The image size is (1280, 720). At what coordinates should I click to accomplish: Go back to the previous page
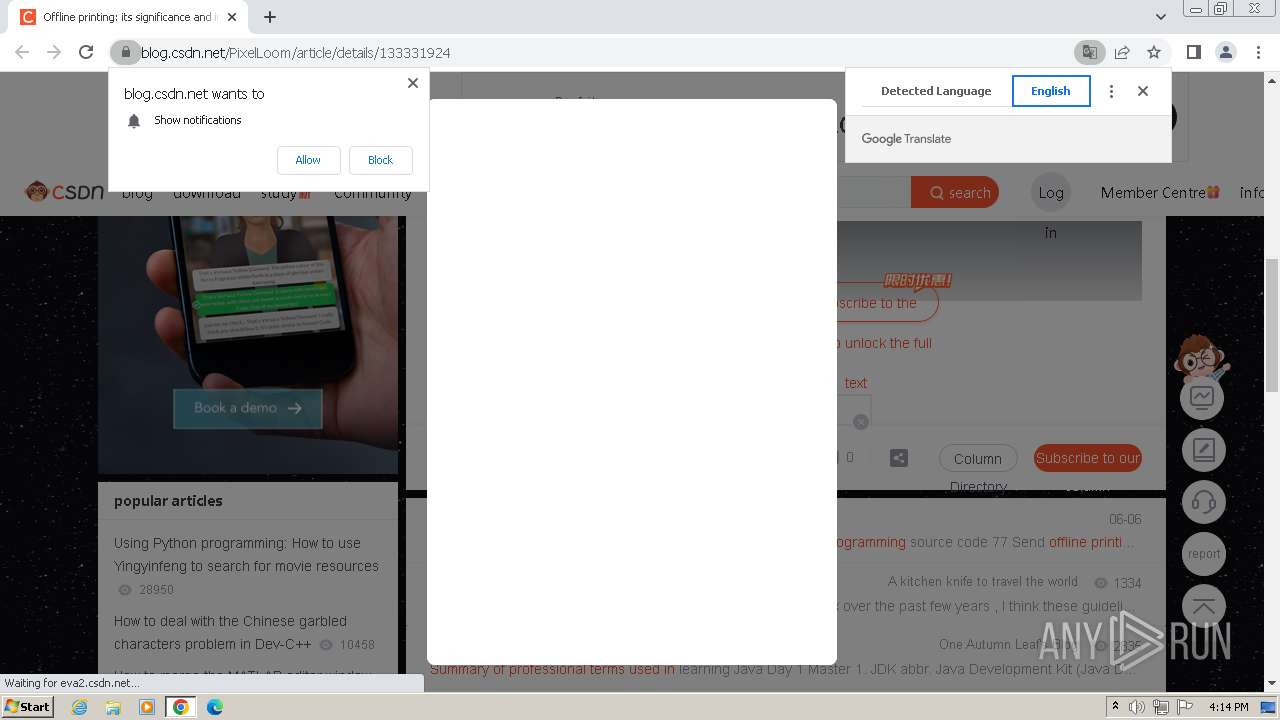tap(22, 52)
